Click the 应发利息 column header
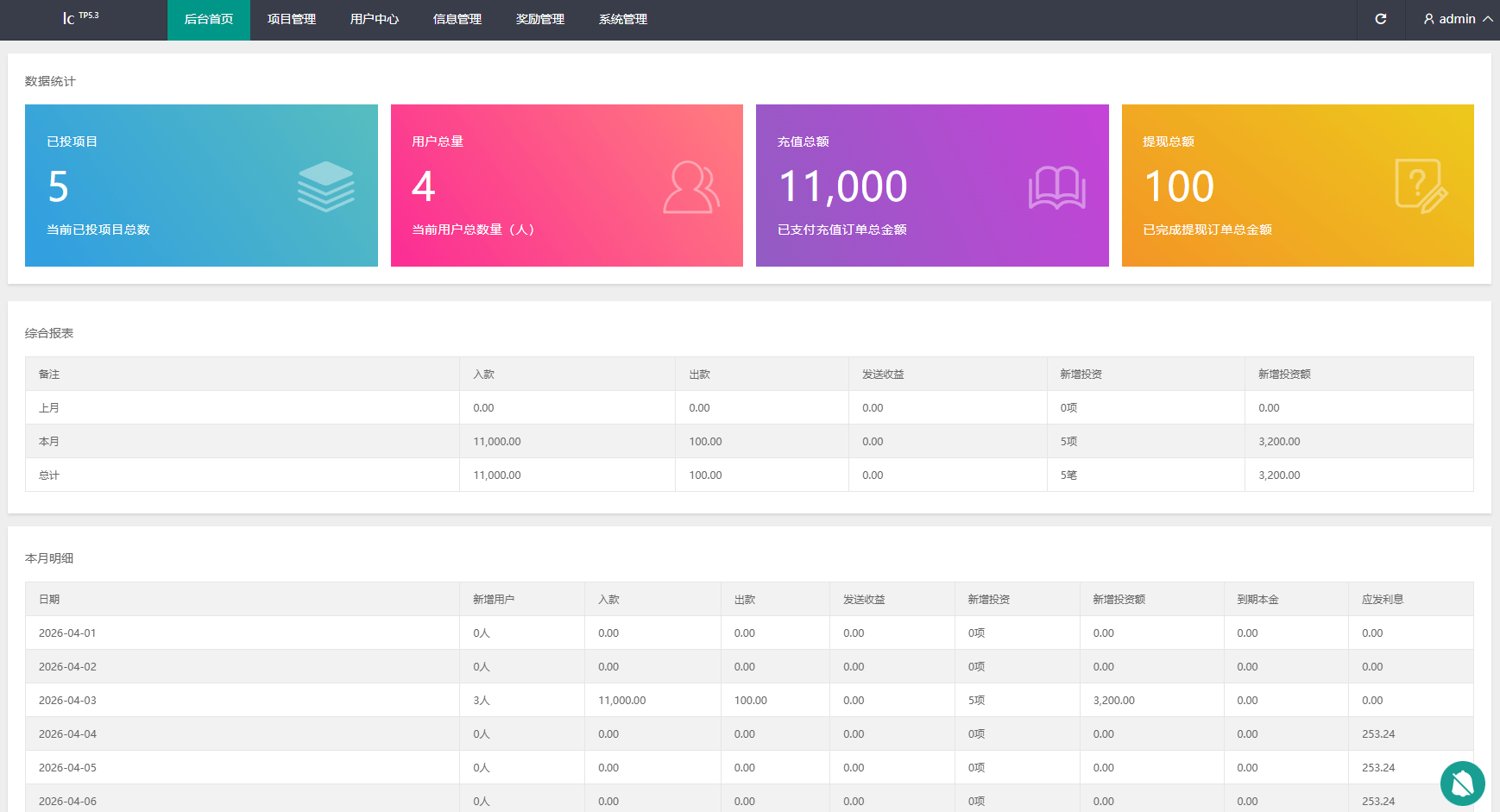1500x812 pixels. click(1383, 599)
